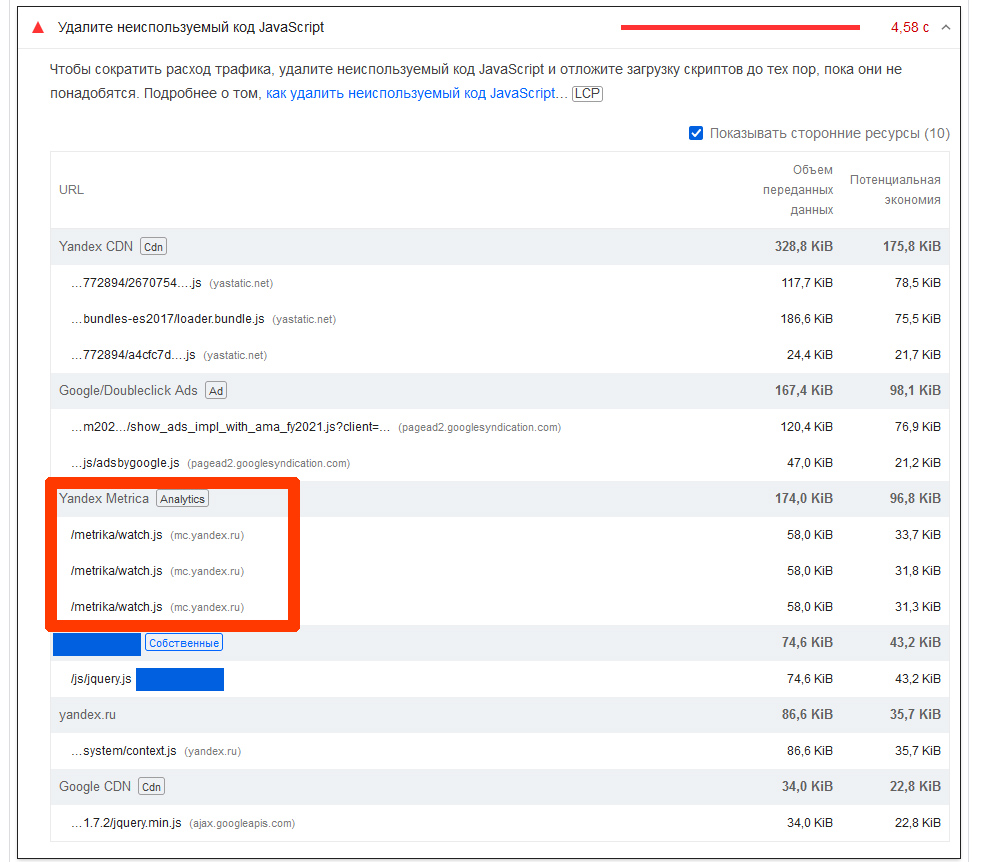Click the LCP badge
Screen dimensions: 999x862
tap(587, 94)
